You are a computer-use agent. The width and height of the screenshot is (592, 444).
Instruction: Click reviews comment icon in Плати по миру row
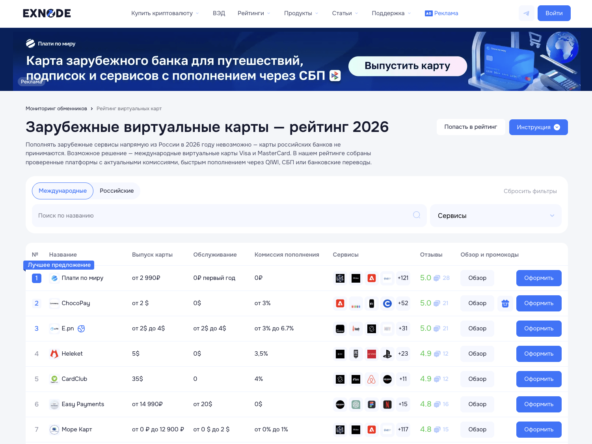[437, 278]
